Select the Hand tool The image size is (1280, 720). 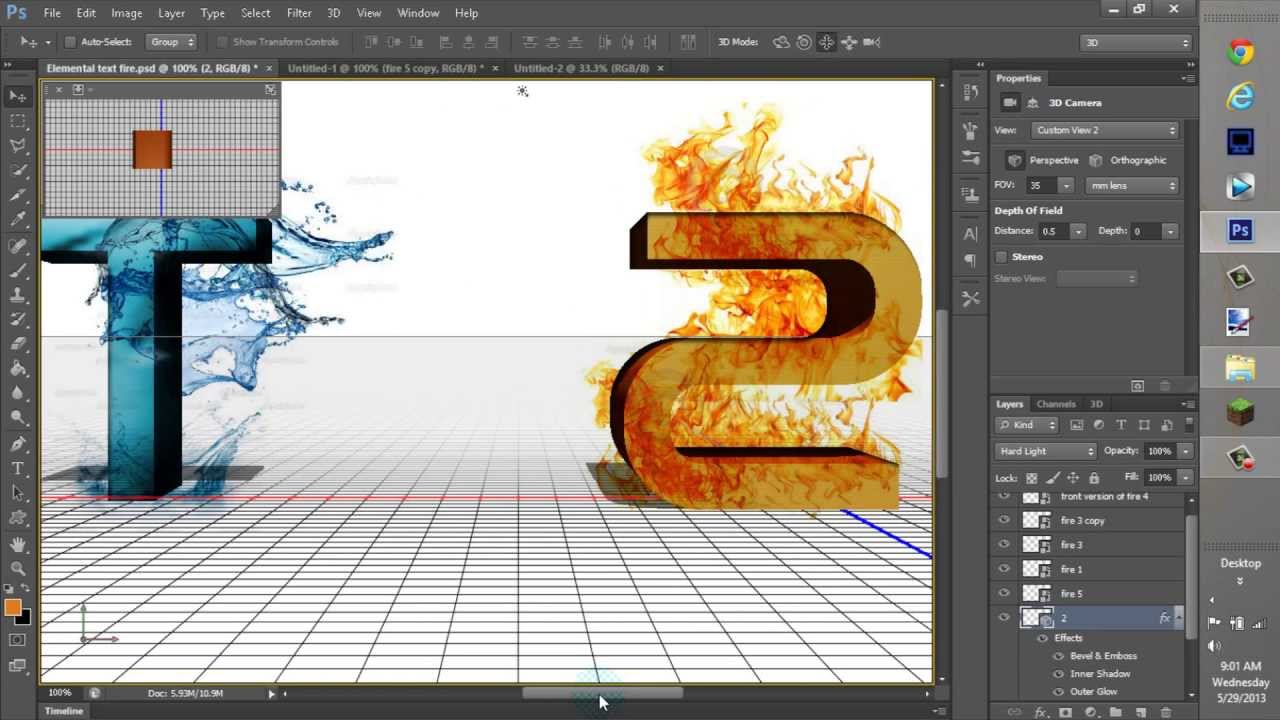[x=18, y=544]
